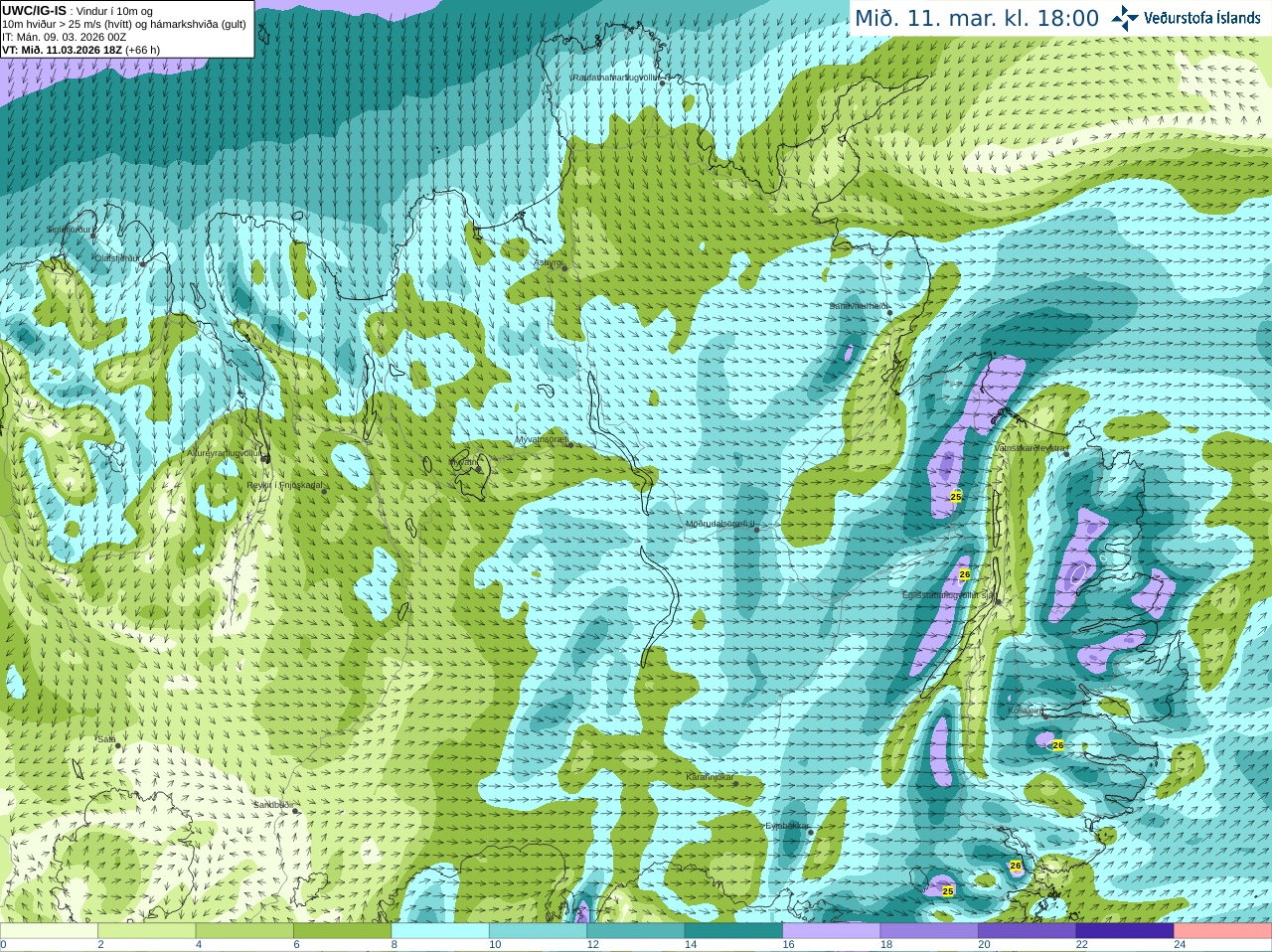1272x952 pixels.
Task: Click the Mývatnsöræfi station label
Action: point(542,438)
